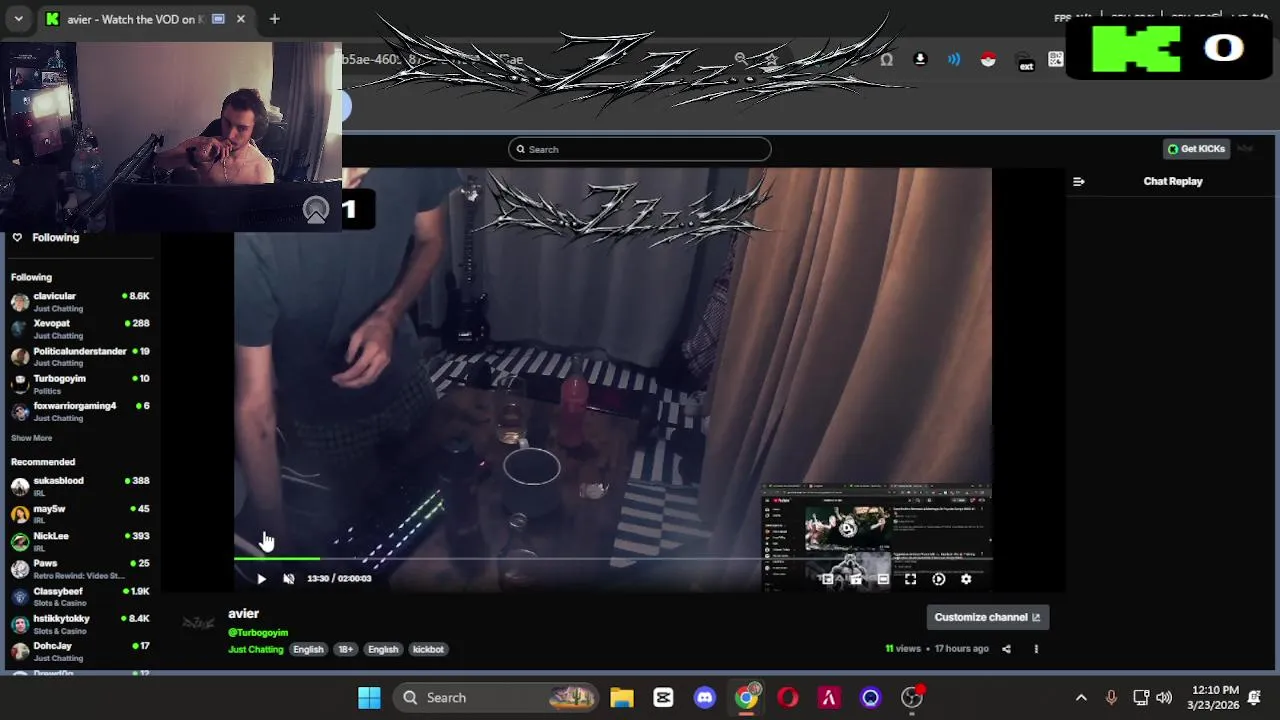1280x720 pixels.
Task: Click the blue sound waves extension icon
Action: pos(954,59)
